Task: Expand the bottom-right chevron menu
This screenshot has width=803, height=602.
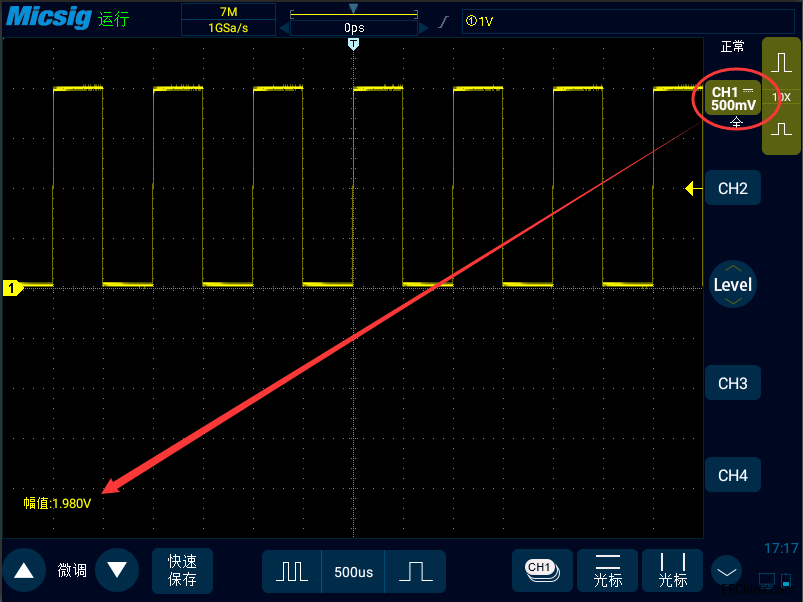Action: (726, 572)
